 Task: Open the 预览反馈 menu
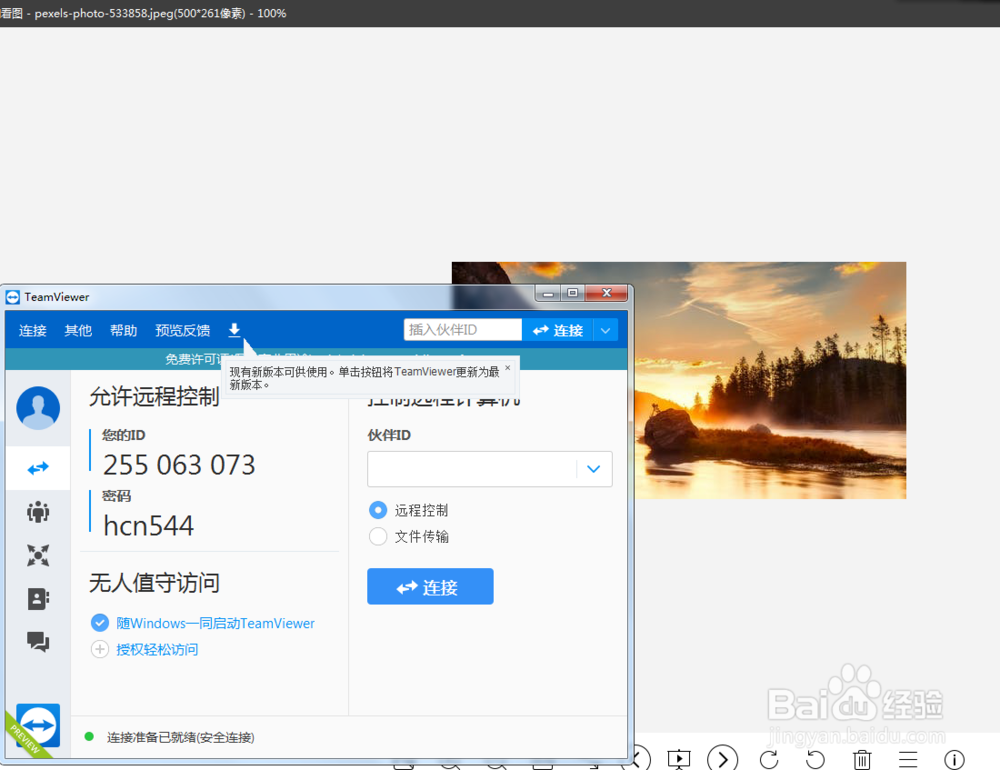(182, 330)
